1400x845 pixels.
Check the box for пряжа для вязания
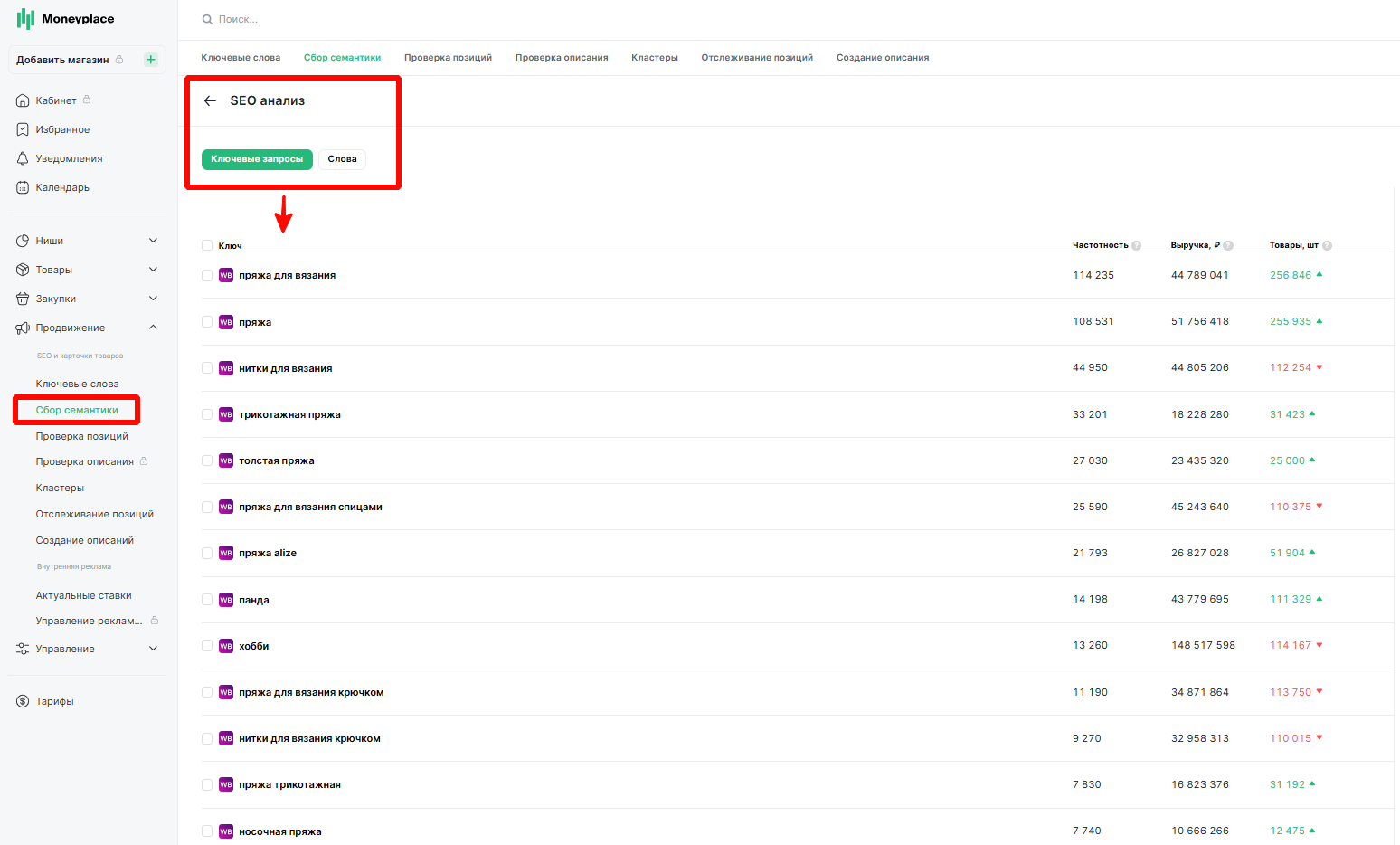[207, 275]
